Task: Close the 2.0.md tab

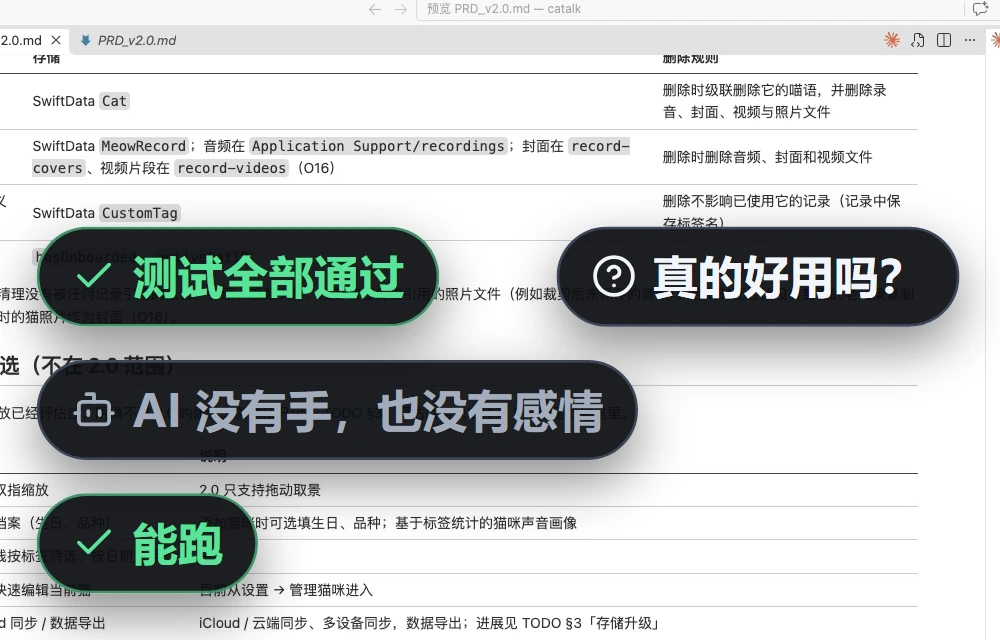Action: pyautogui.click(x=56, y=40)
